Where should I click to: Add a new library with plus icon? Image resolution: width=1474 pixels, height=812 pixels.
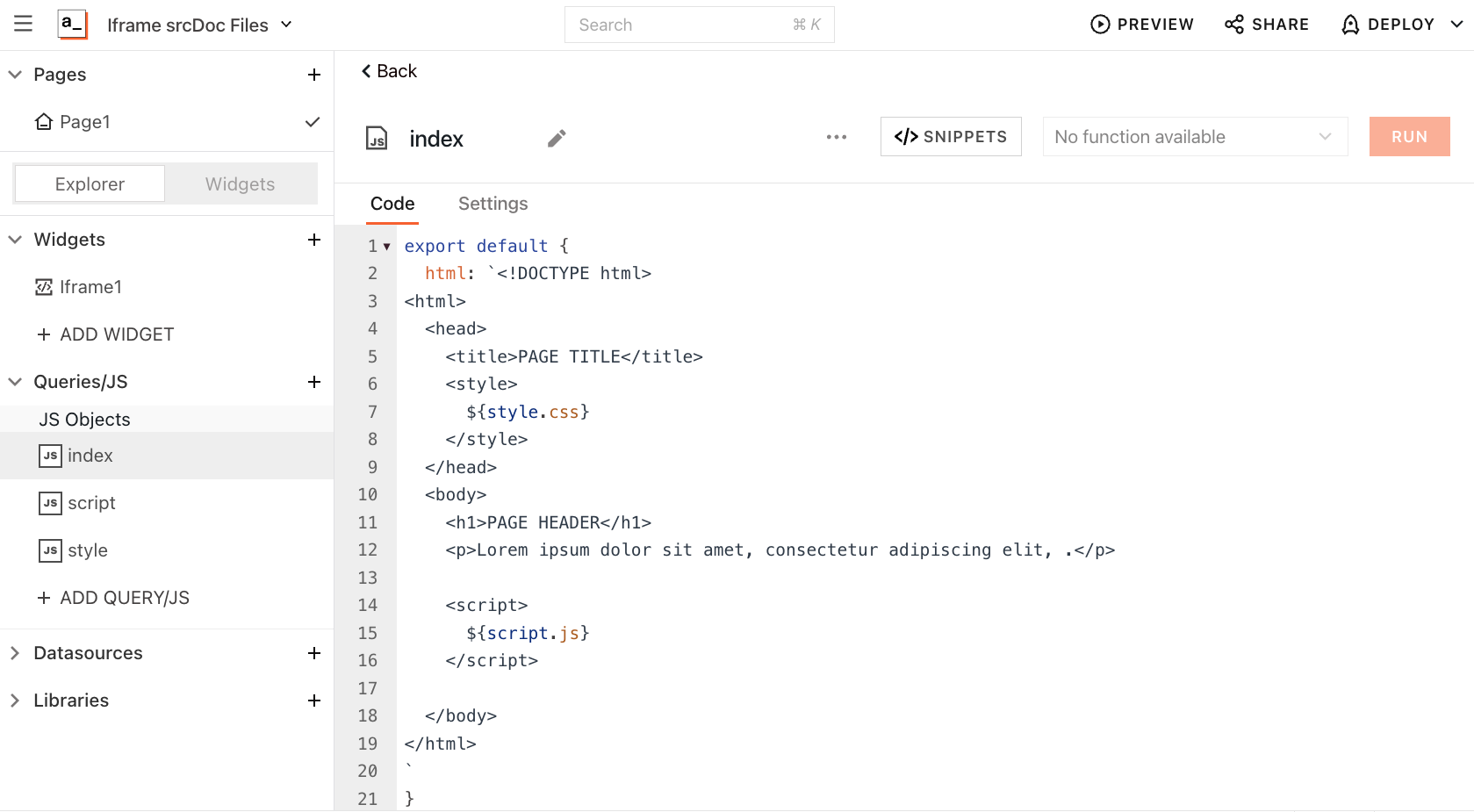pyautogui.click(x=313, y=701)
